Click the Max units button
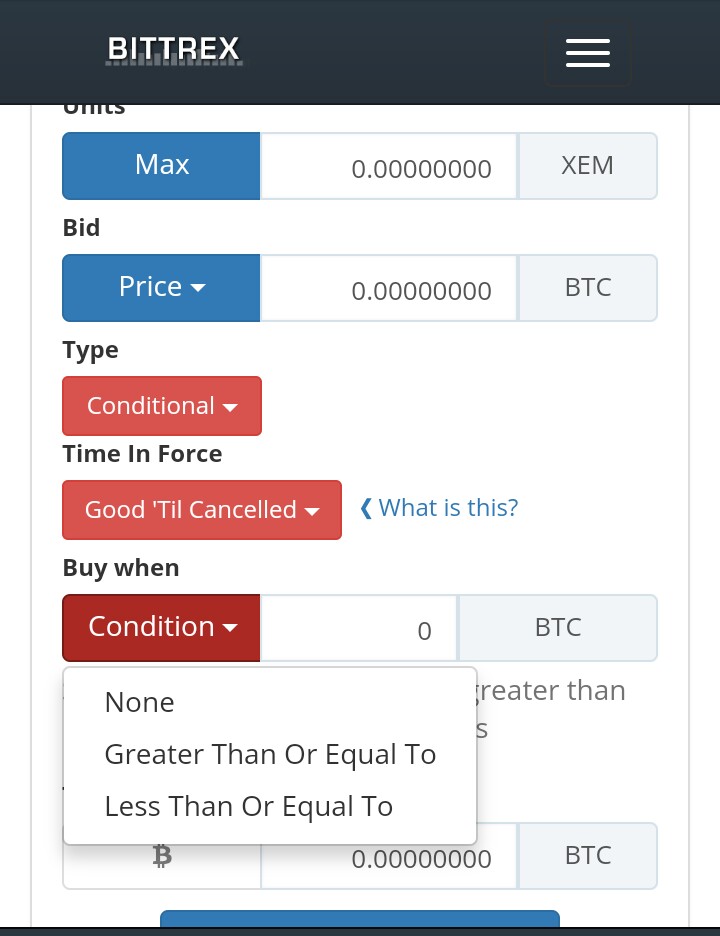720x936 pixels. pyautogui.click(x=161, y=166)
